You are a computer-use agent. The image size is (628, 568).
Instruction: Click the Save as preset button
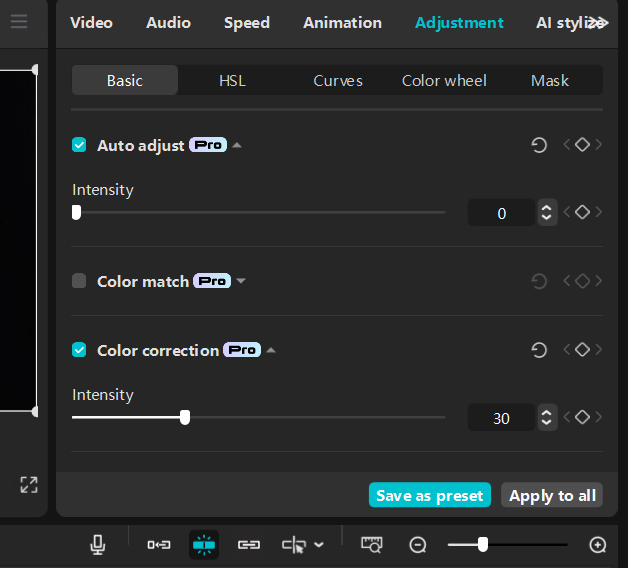pos(430,495)
